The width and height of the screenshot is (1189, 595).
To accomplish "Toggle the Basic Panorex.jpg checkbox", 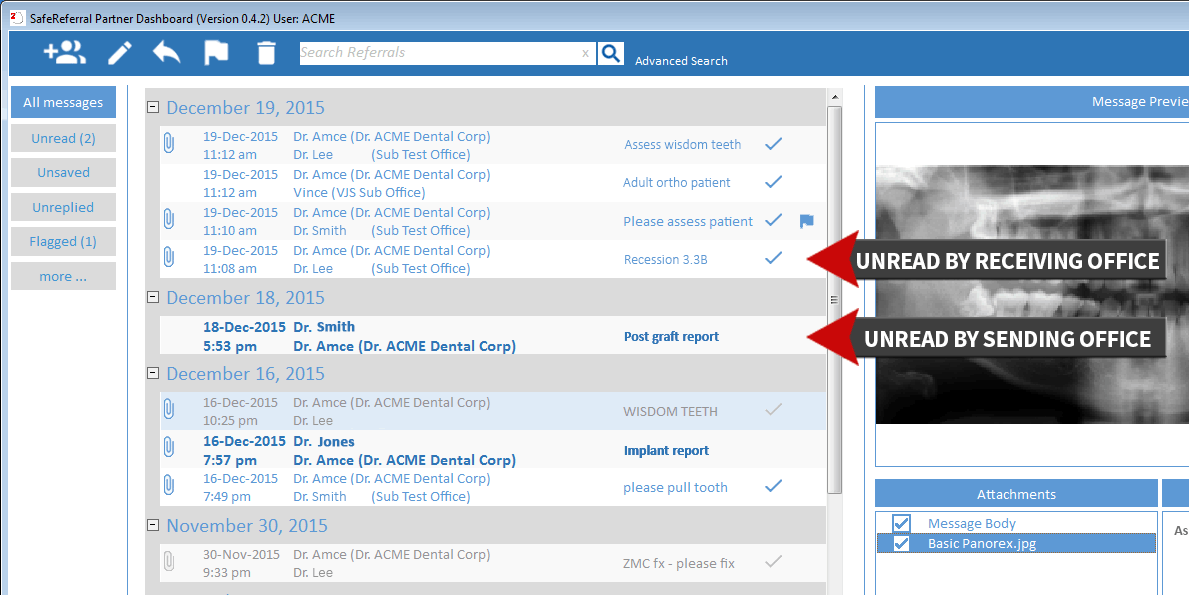I will tap(901, 544).
